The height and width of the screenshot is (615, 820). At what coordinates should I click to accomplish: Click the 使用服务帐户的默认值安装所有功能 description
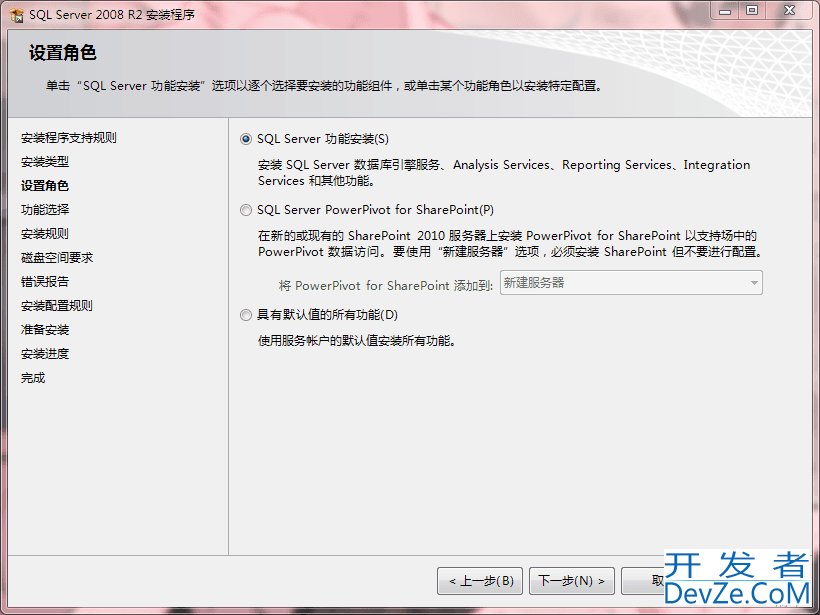[357, 341]
